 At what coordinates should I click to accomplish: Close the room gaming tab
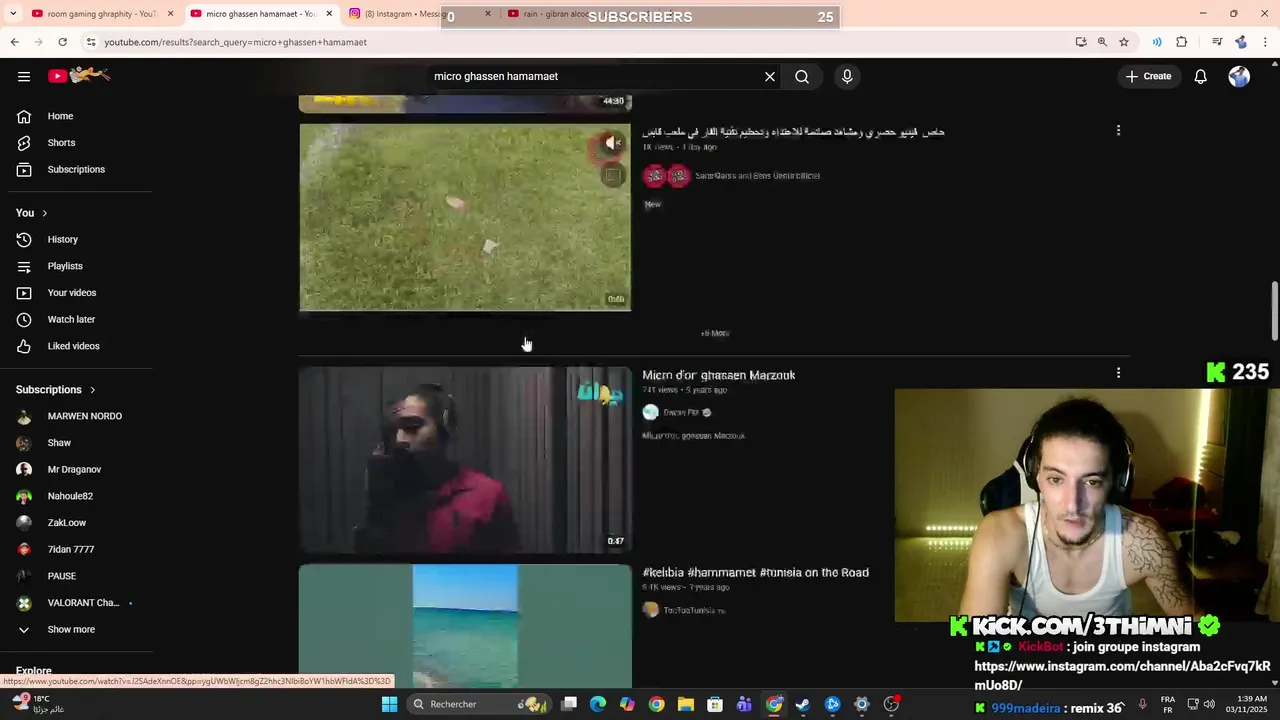[x=170, y=14]
